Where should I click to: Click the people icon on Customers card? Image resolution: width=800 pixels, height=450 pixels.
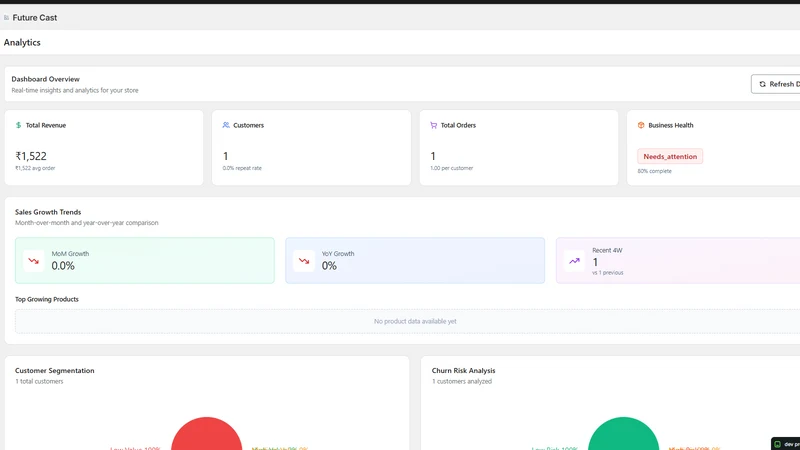click(x=226, y=125)
